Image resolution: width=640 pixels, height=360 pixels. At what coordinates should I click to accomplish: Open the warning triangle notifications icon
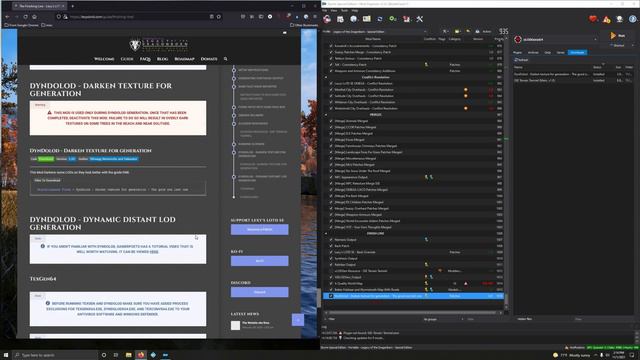click(x=607, y=19)
